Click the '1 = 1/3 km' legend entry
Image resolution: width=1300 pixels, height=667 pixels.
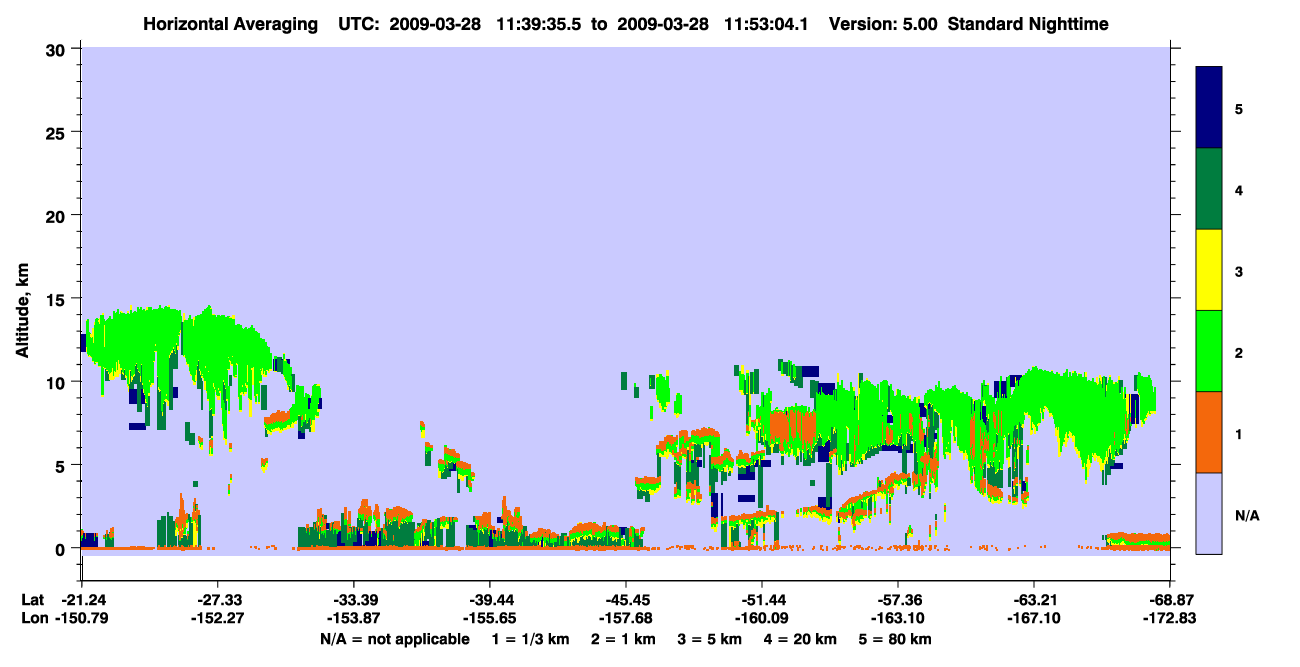click(x=530, y=639)
